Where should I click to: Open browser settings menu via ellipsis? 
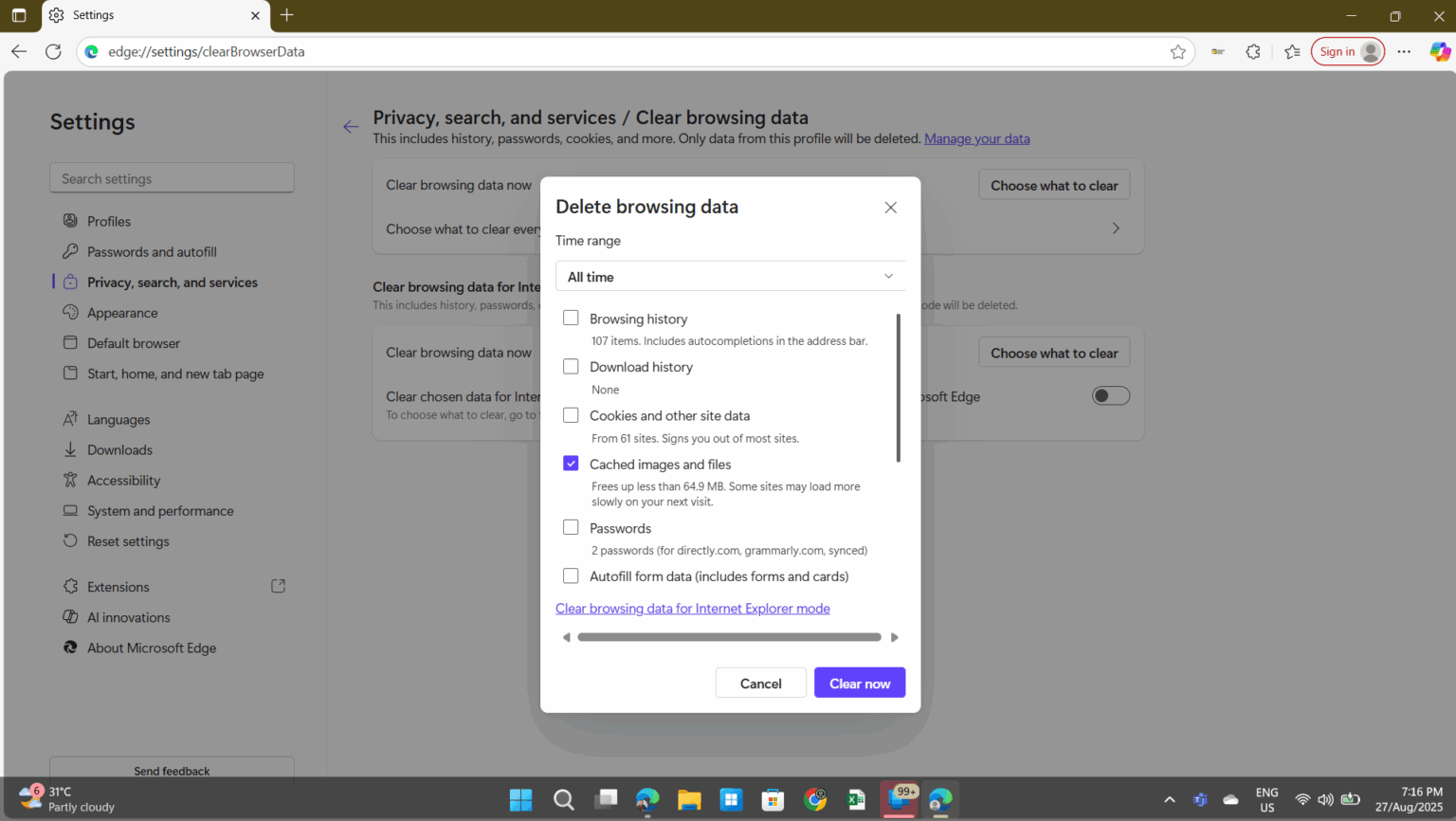[x=1404, y=51]
